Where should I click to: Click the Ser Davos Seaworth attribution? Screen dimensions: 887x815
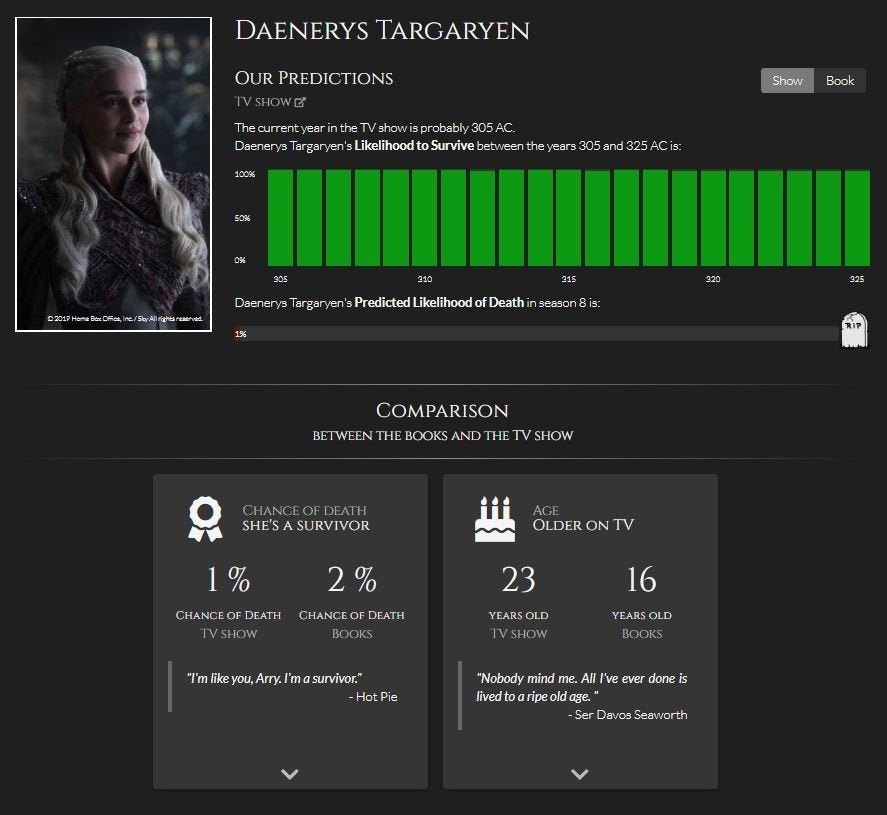tap(627, 715)
